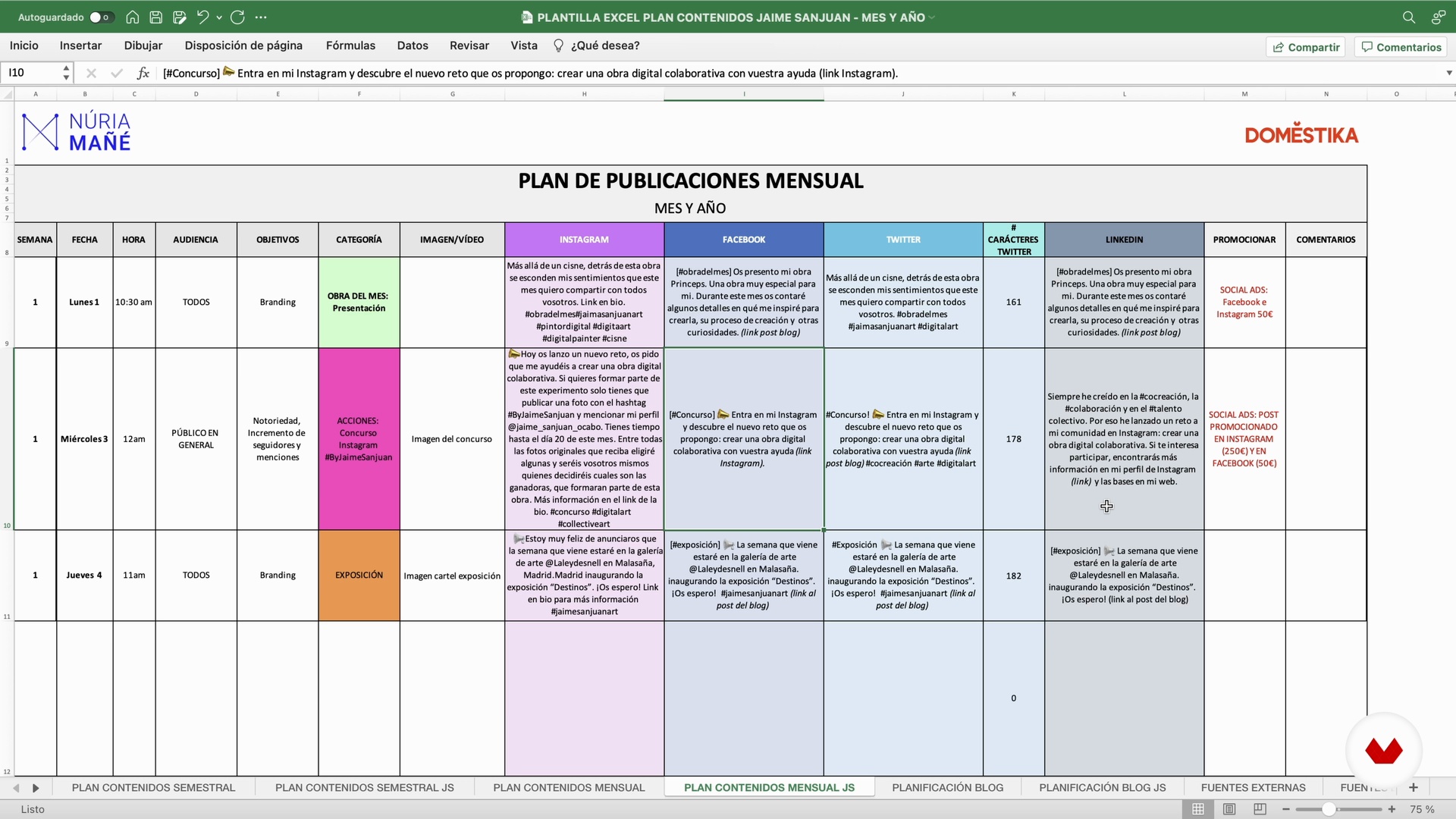1456x819 pixels.
Task: Open the Fórmulas ribbon tab
Action: tap(350, 45)
